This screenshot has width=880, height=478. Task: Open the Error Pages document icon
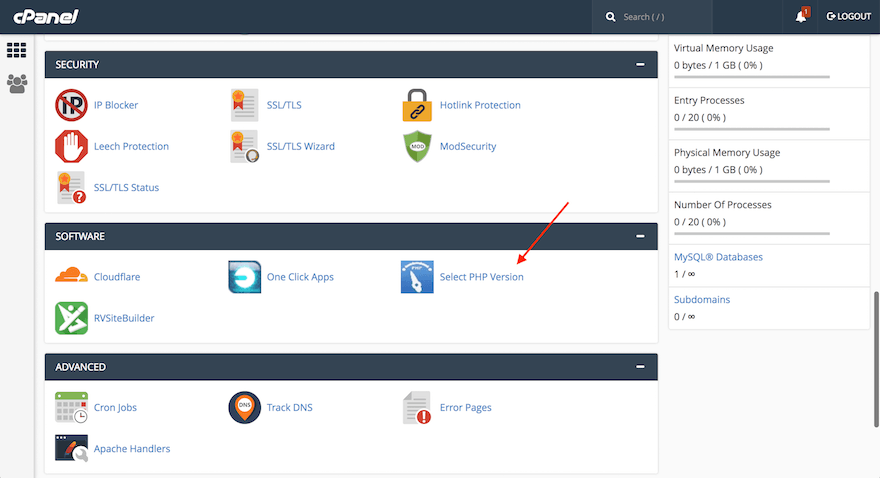[x=417, y=407]
